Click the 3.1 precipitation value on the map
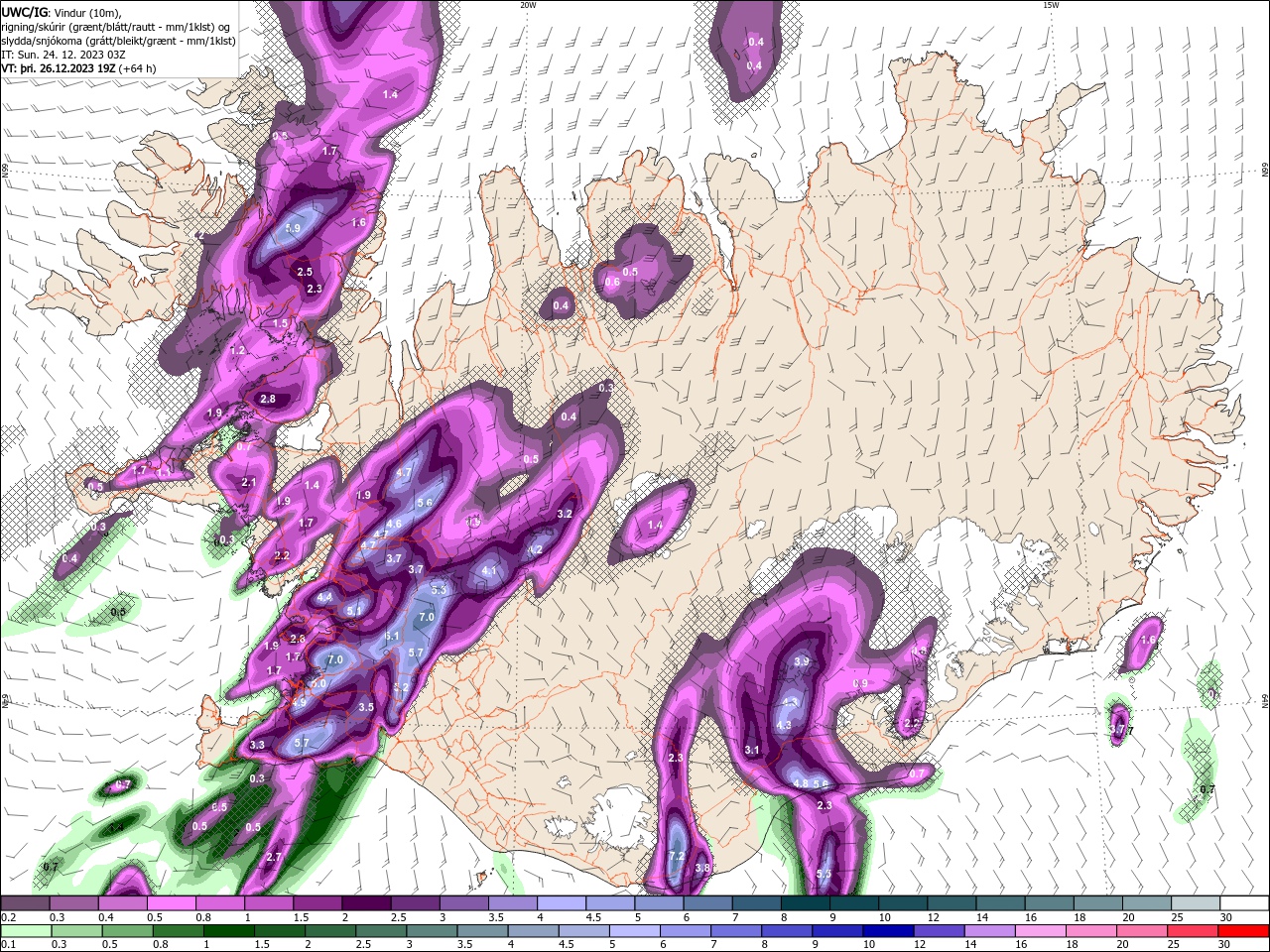The width and height of the screenshot is (1270, 952). pyautogui.click(x=752, y=750)
